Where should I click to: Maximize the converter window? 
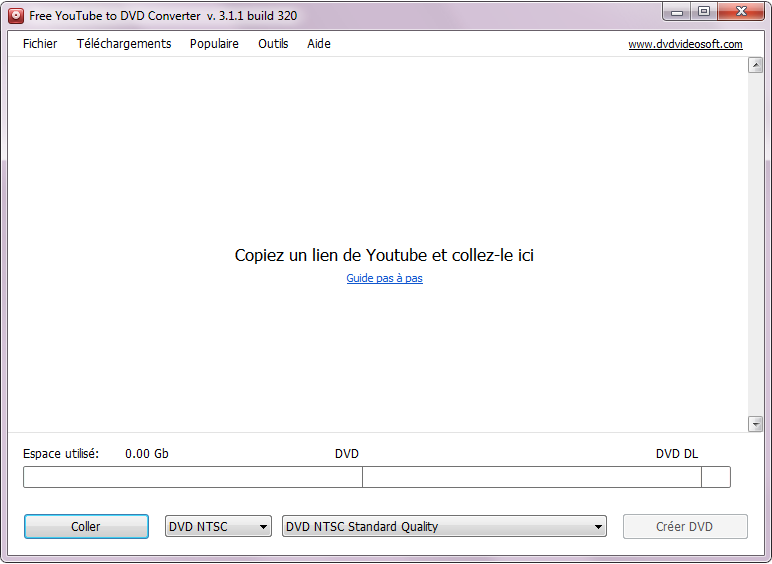[x=705, y=12]
